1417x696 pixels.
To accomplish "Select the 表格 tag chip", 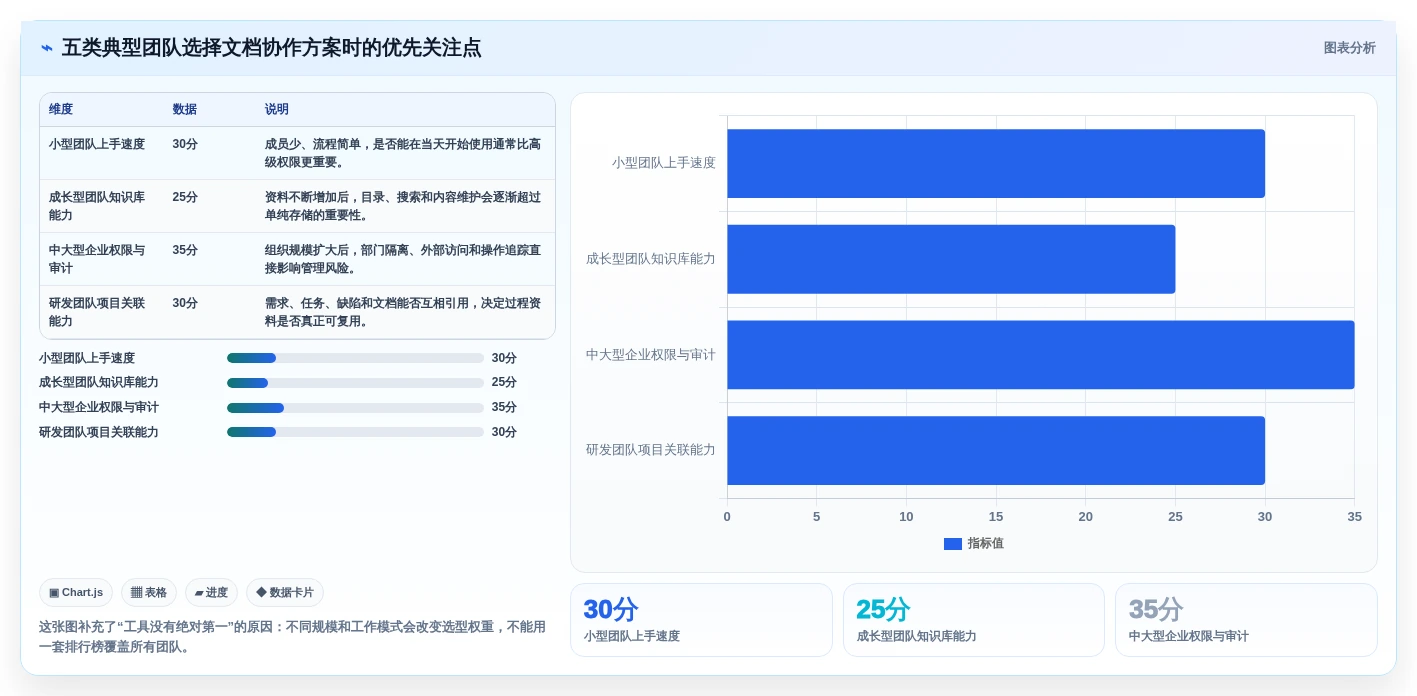I will coord(149,592).
